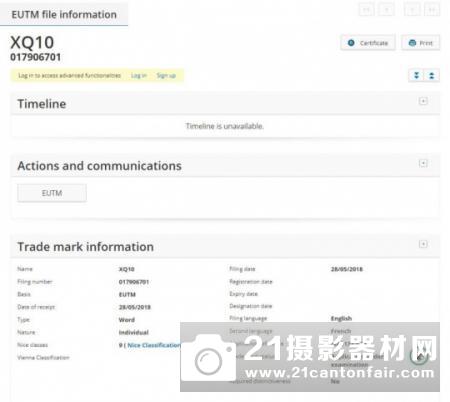
Task: Go to next record navigation button
Action: 412,10
